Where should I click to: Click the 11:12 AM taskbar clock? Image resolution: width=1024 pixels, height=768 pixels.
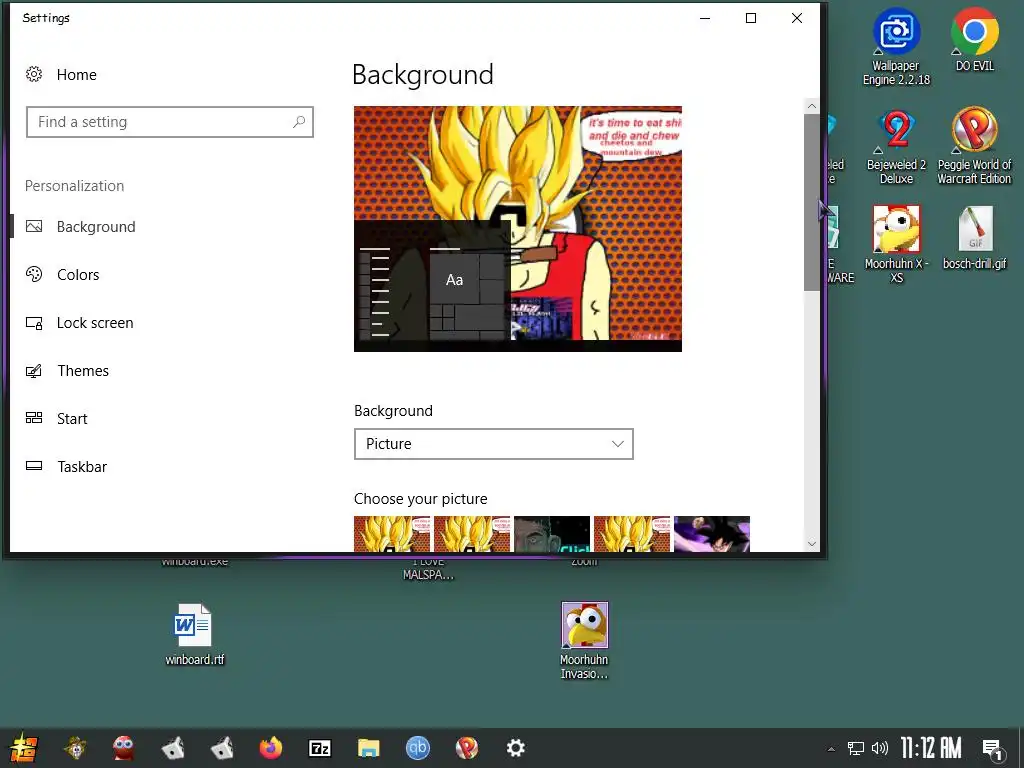931,748
